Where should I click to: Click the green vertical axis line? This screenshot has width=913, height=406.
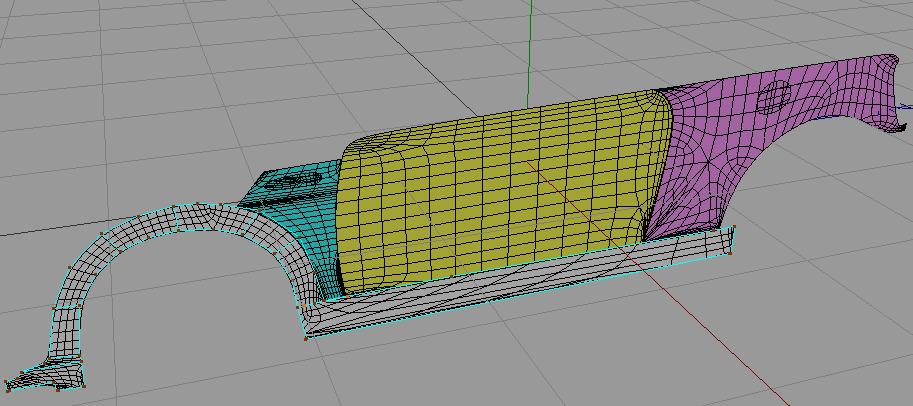(x=529, y=54)
